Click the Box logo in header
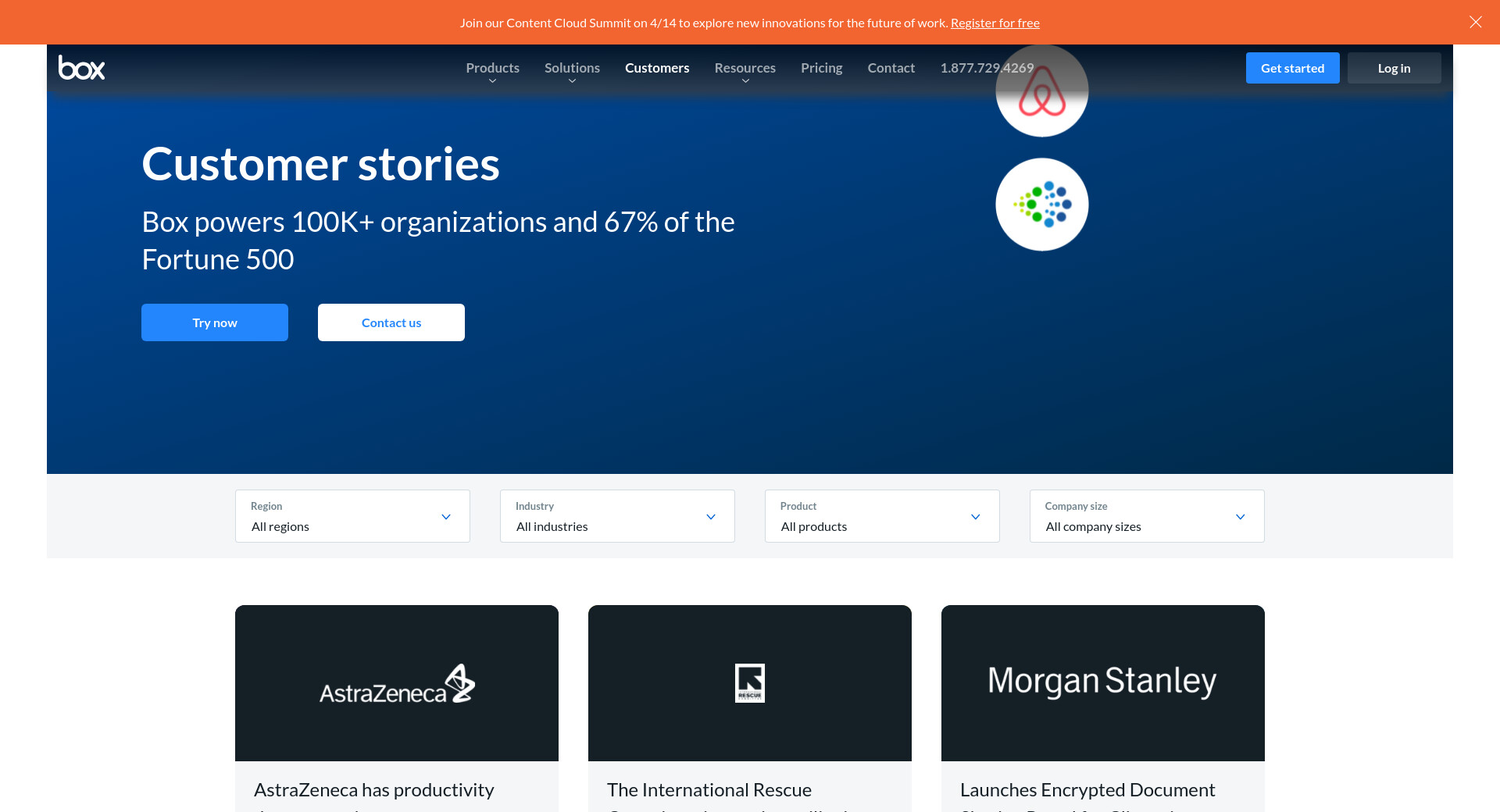The height and width of the screenshot is (812, 1500). click(x=81, y=68)
